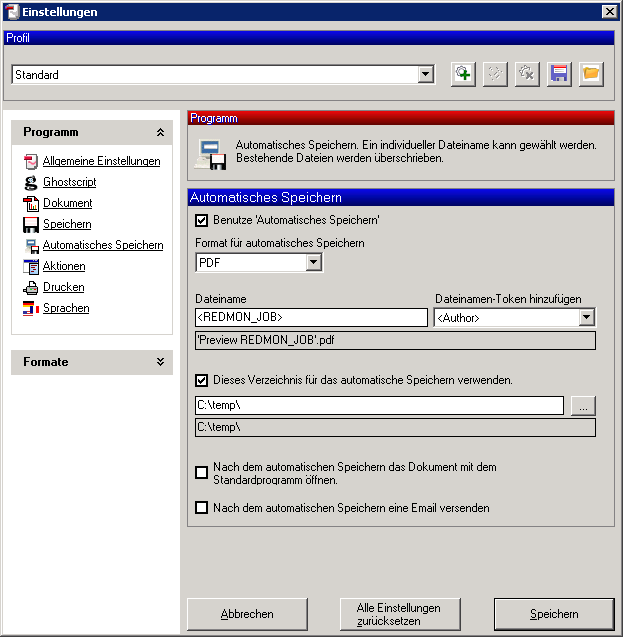
Task: Open Sprachen settings link
Action: click(x=66, y=308)
